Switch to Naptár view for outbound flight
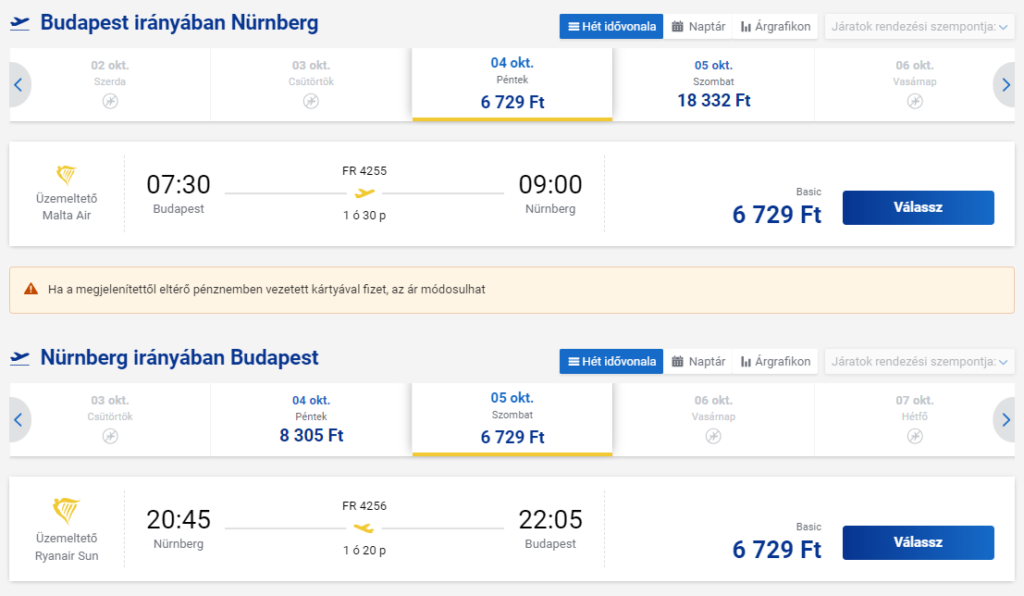This screenshot has height=596, width=1024. tap(698, 26)
